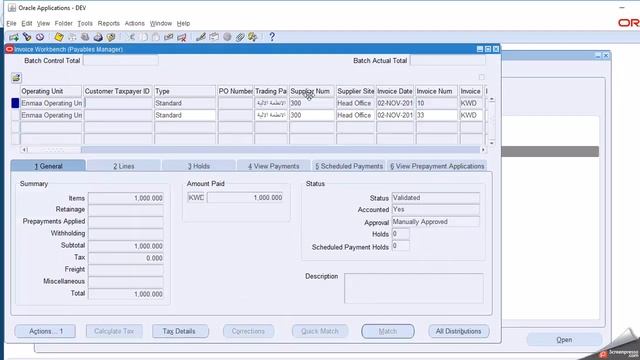Open the Edit menu
This screenshot has width=640, height=360.
pos(27,24)
